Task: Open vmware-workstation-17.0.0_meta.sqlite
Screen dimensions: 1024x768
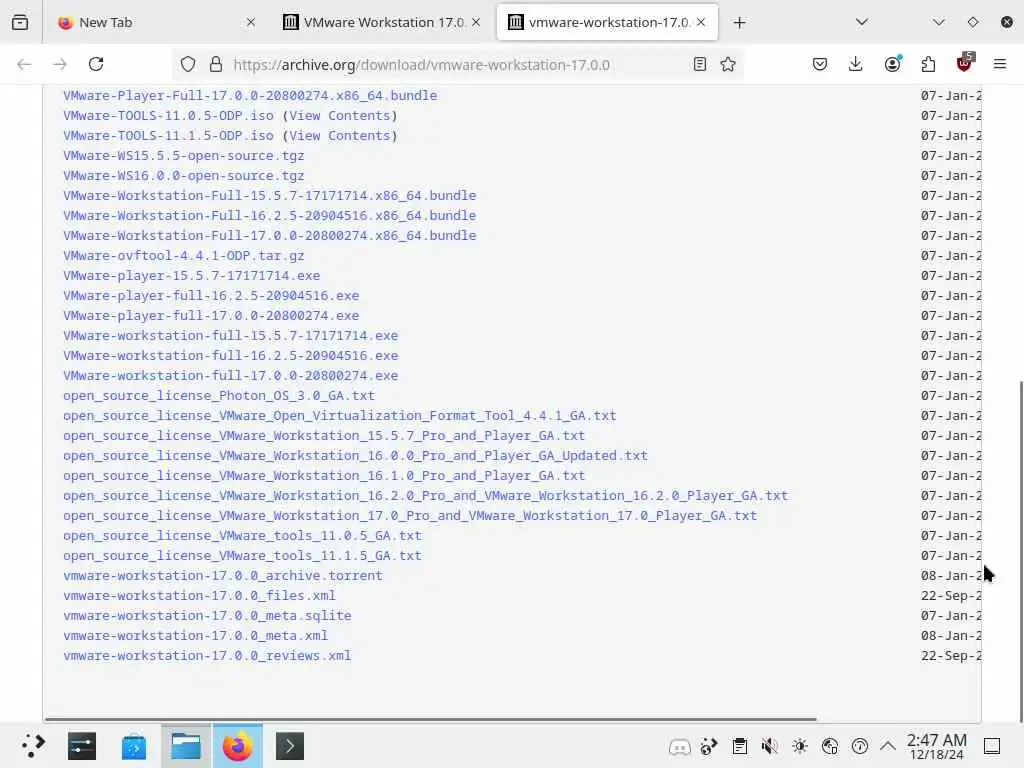Action: [x=207, y=615]
